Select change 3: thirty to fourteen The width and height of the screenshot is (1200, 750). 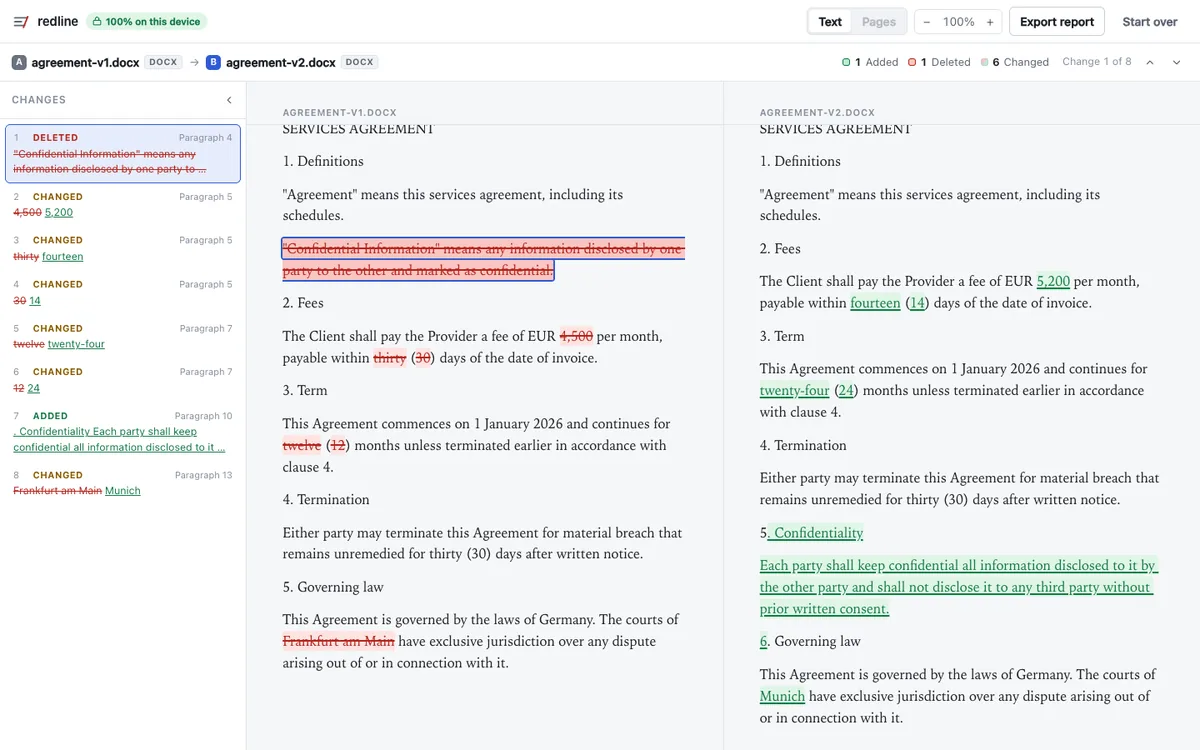click(x=123, y=248)
